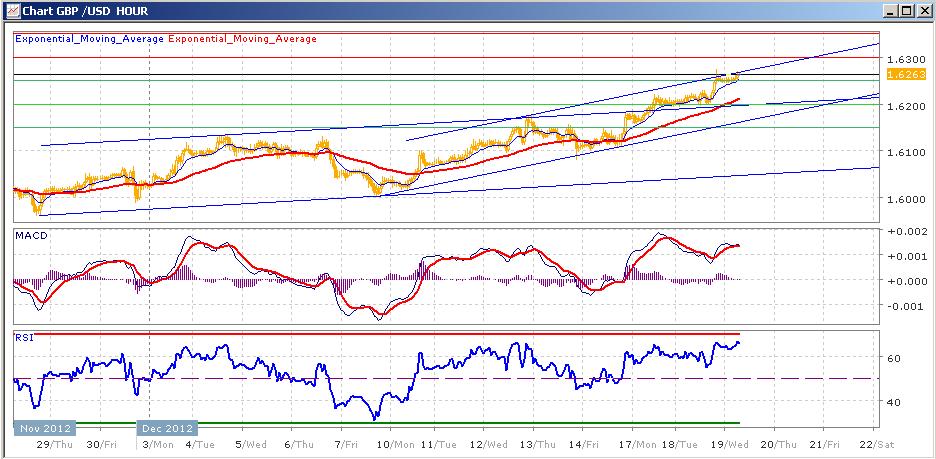Viewport: 936px width, 459px height.
Task: Click the RSI 60 scale value
Action: pos(895,358)
